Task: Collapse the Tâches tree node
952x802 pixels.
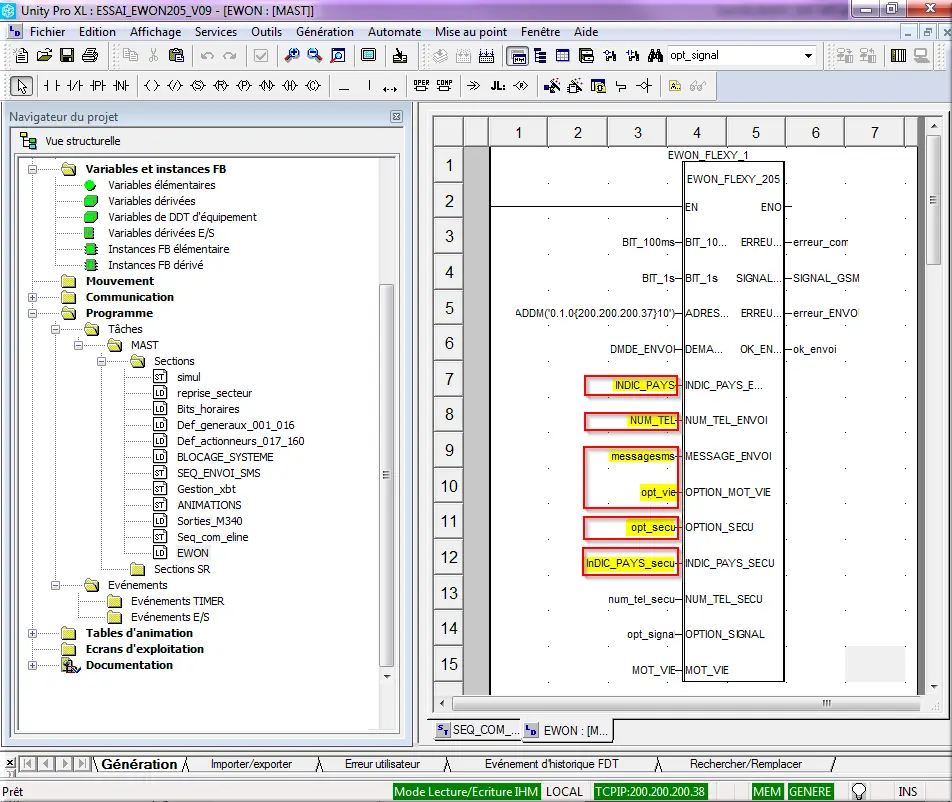Action: point(56,330)
